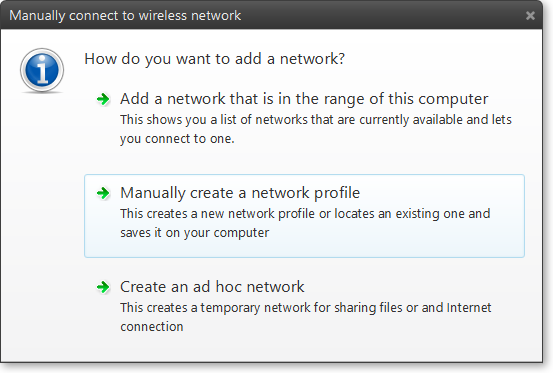Click 'How do you want to add a network?' heading

214,59
